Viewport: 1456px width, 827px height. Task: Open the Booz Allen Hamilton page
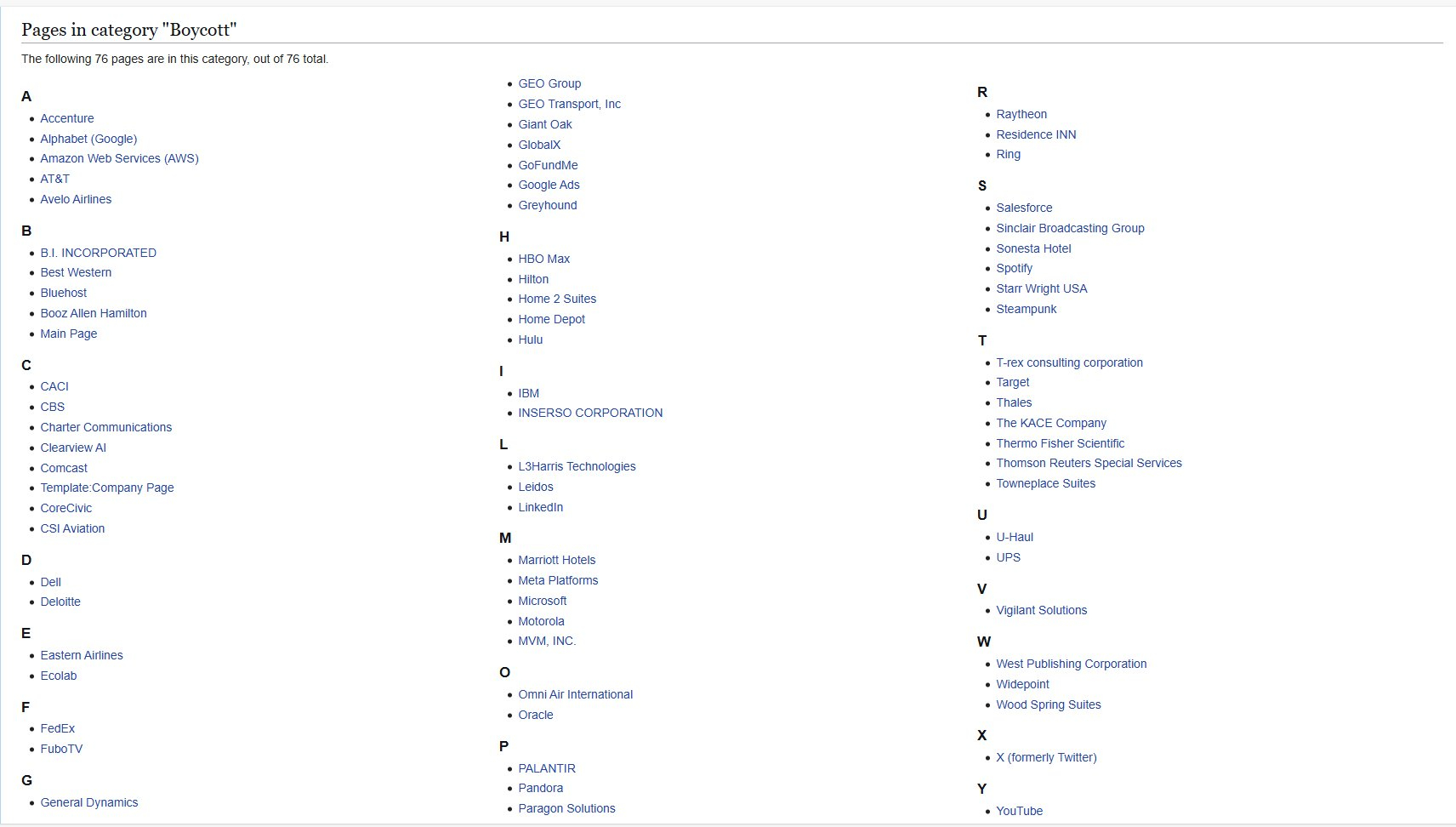(94, 313)
